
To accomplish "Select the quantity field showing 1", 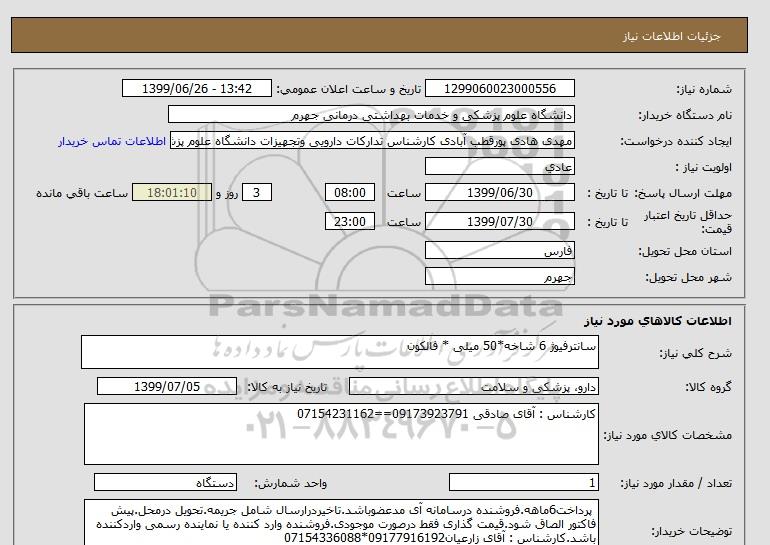I will (523, 483).
